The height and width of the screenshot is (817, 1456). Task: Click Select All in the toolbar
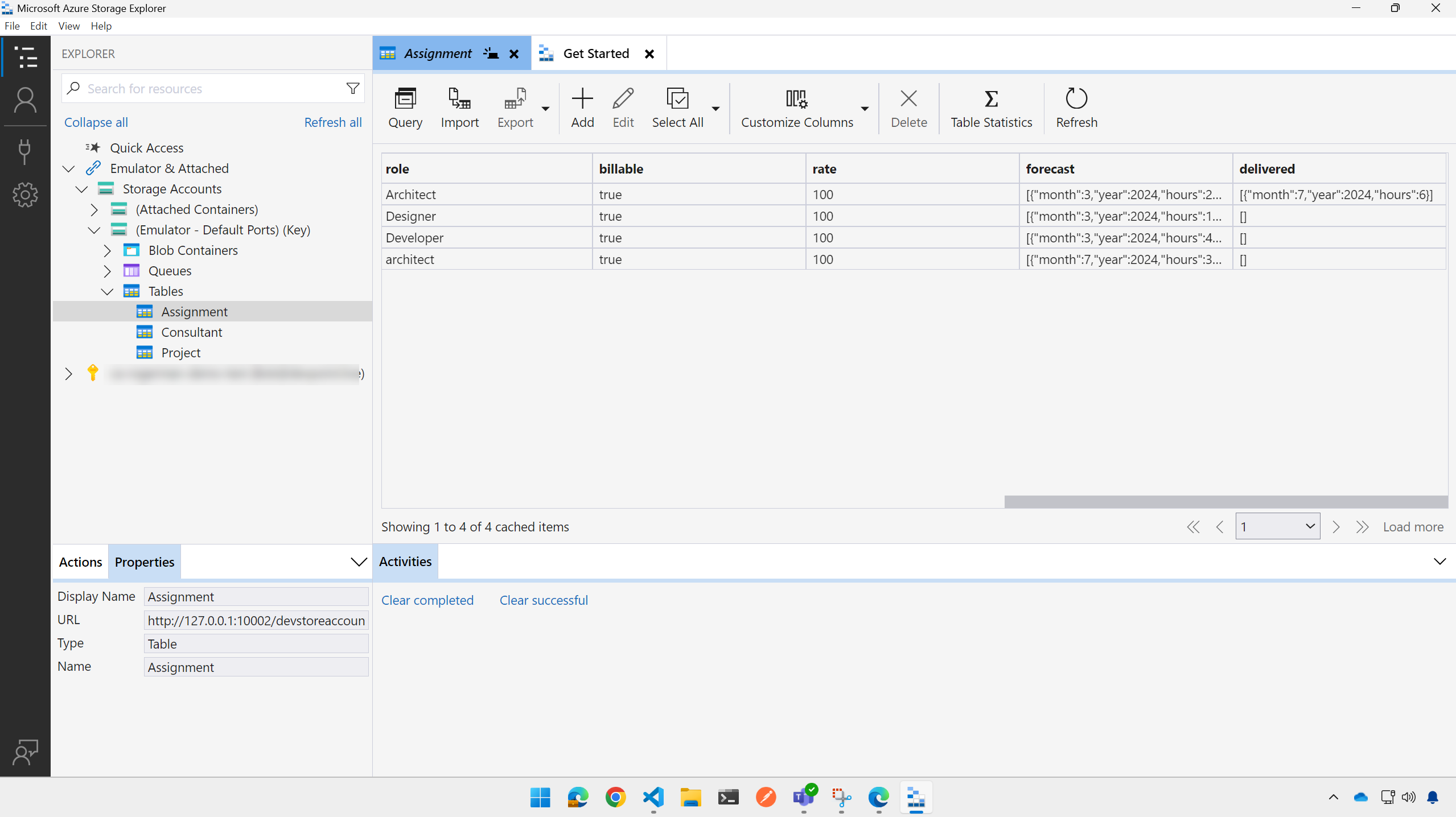coord(677,108)
